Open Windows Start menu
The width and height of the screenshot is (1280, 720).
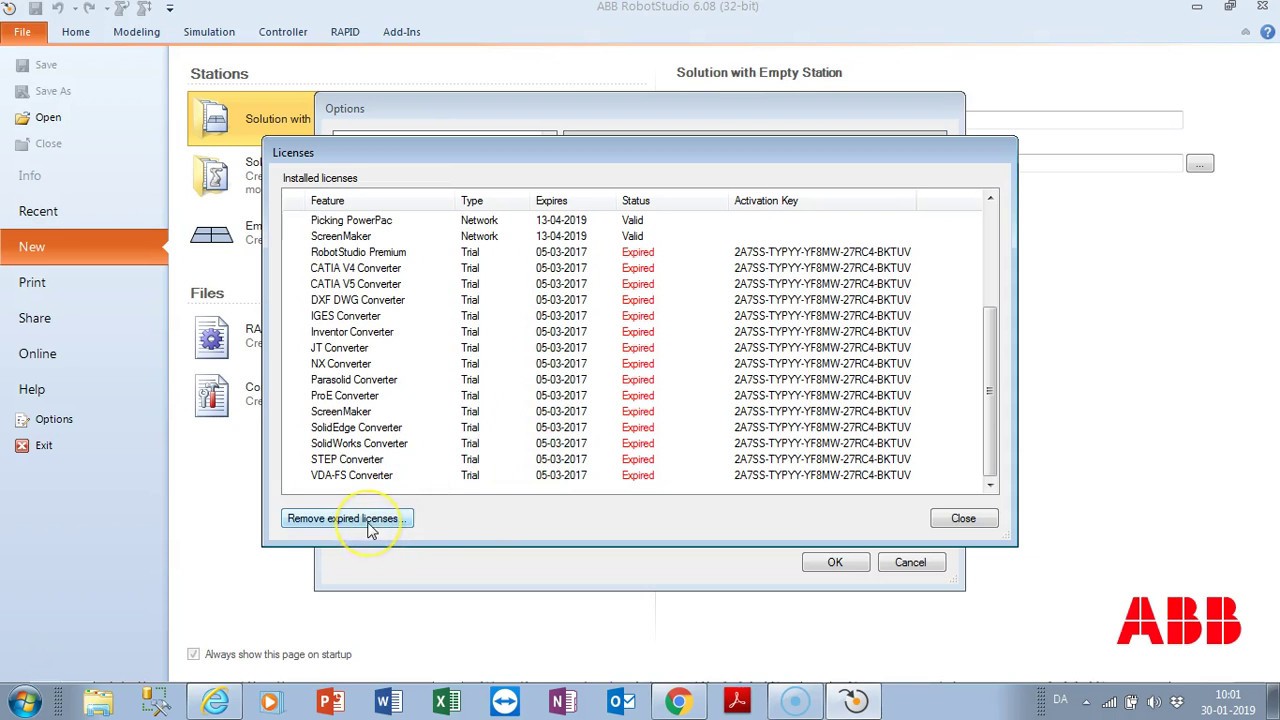click(24, 701)
